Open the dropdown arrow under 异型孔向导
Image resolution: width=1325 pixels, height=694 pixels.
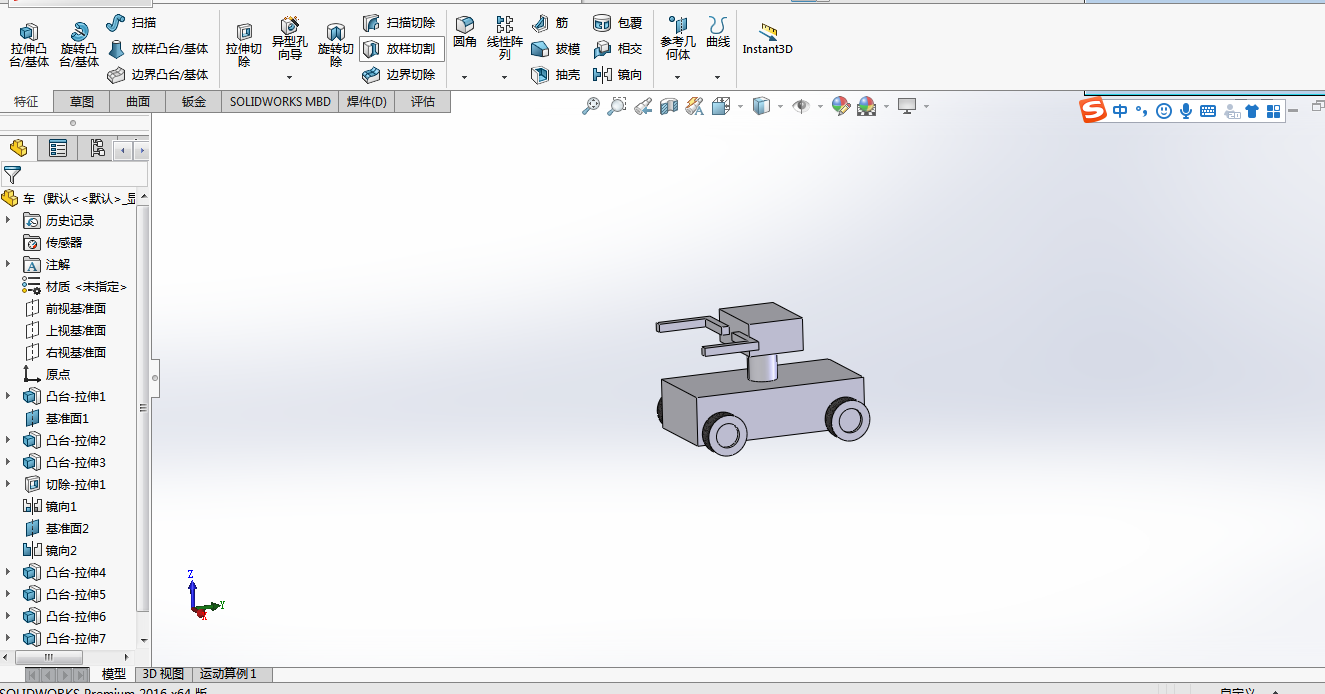tap(290, 77)
